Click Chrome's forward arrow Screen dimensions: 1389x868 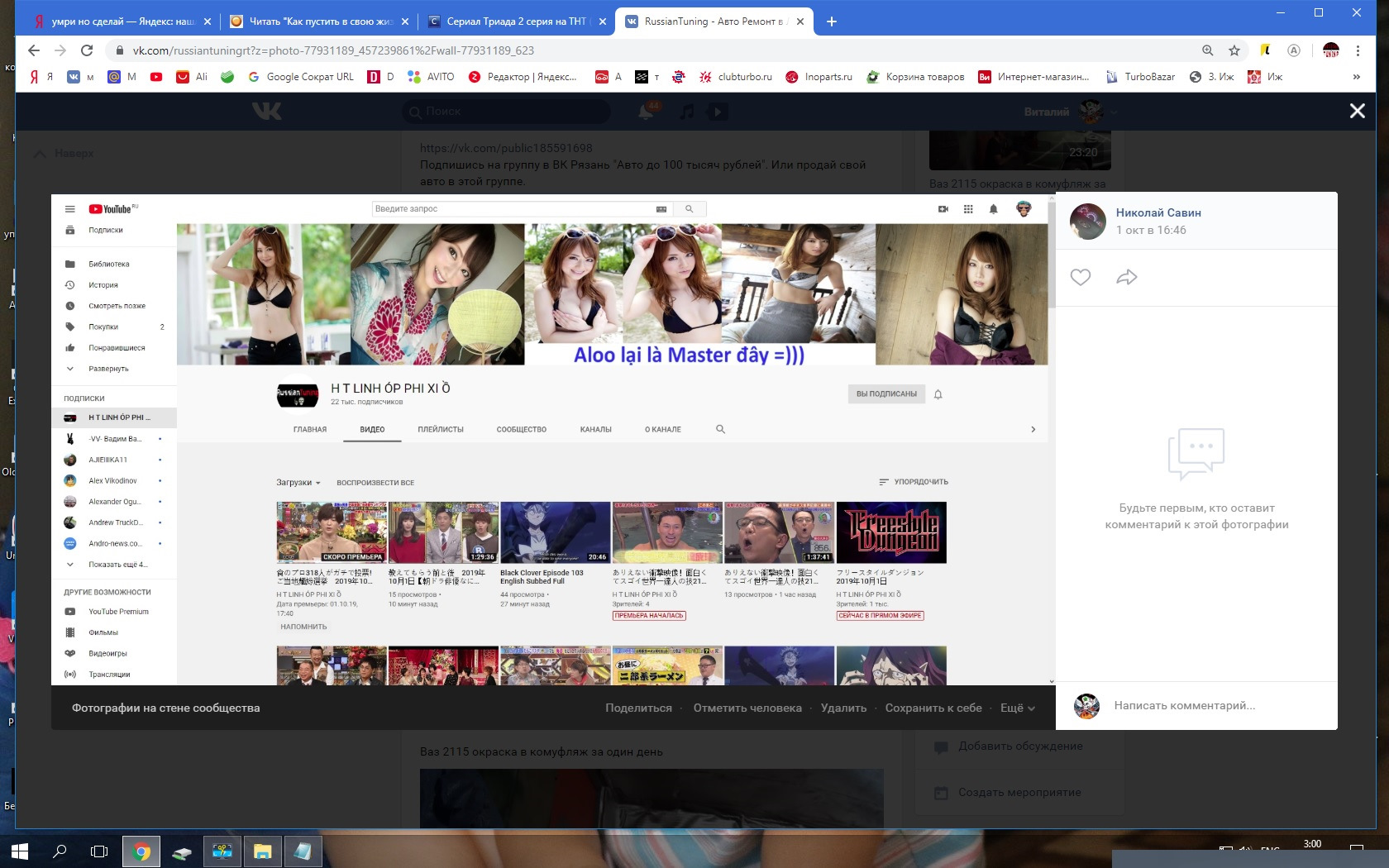(x=60, y=50)
